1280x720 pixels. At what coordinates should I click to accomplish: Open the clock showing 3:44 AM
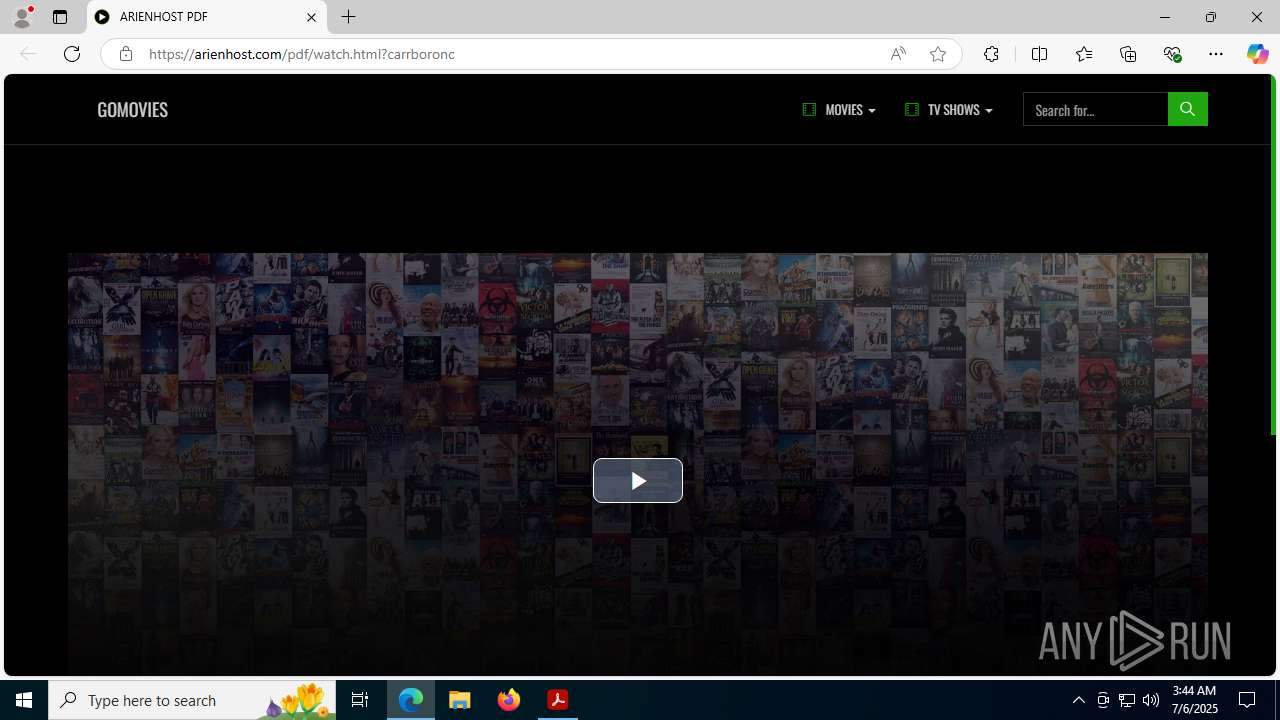[1194, 700]
